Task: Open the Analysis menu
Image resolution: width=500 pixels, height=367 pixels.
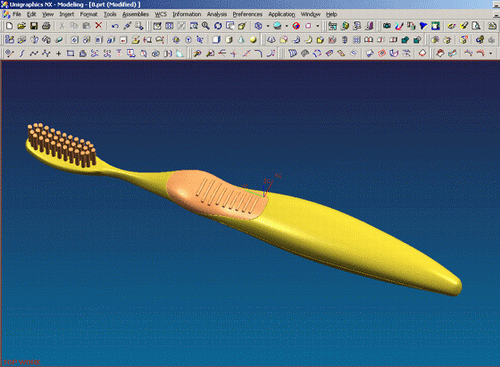Action: point(217,14)
